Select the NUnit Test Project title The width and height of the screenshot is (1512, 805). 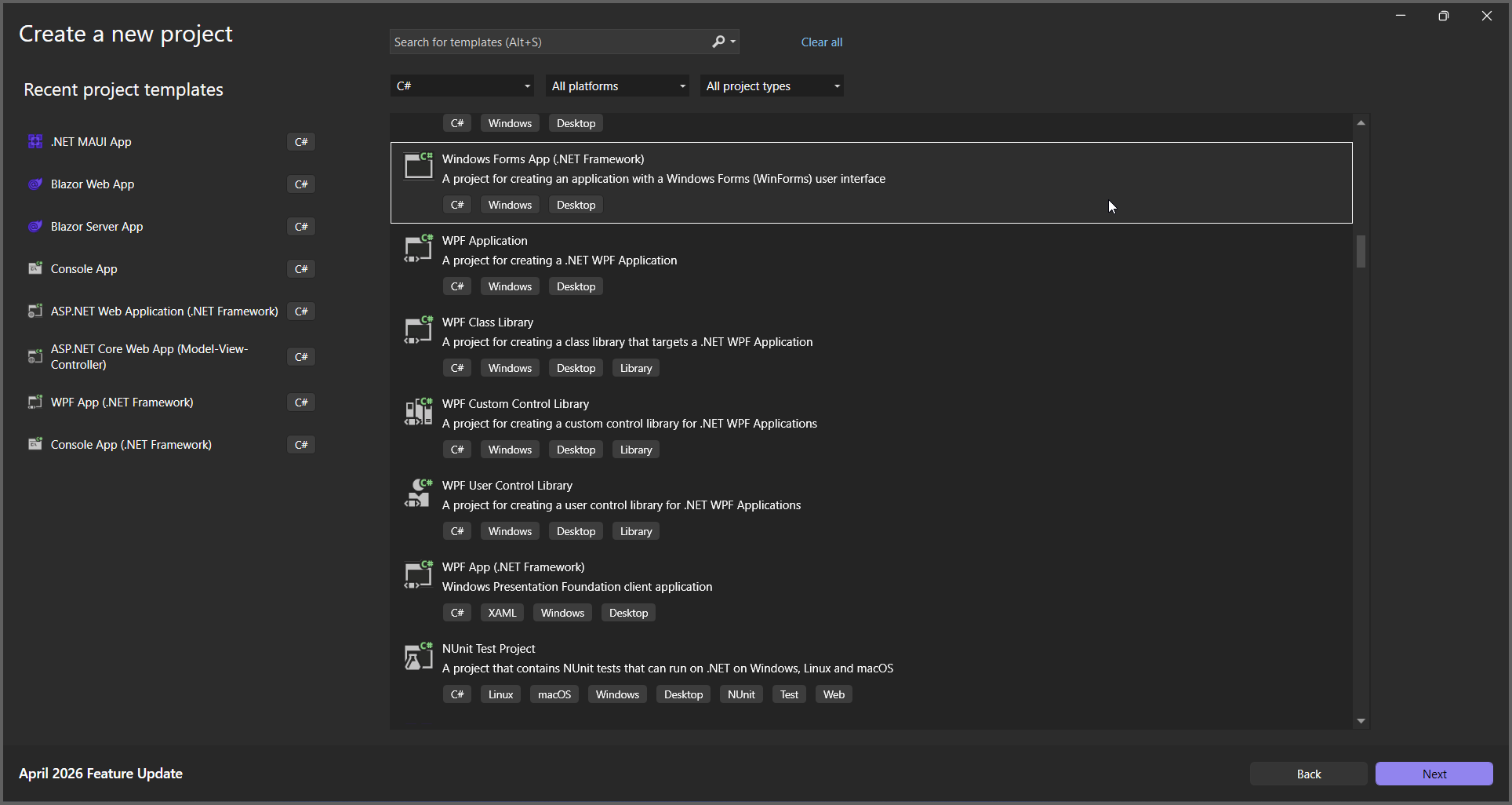(489, 649)
